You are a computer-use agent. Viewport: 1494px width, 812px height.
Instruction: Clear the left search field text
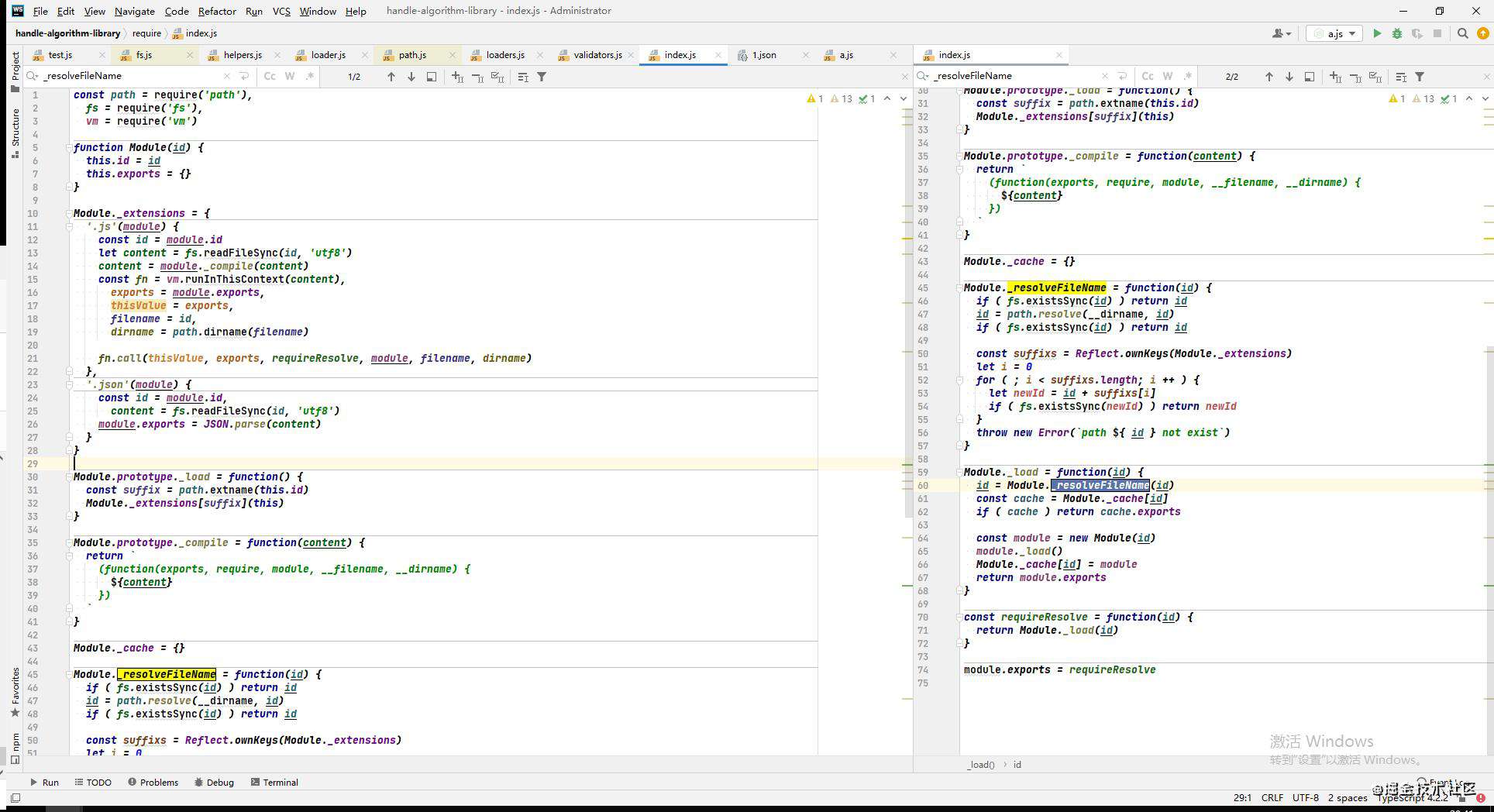click(227, 76)
